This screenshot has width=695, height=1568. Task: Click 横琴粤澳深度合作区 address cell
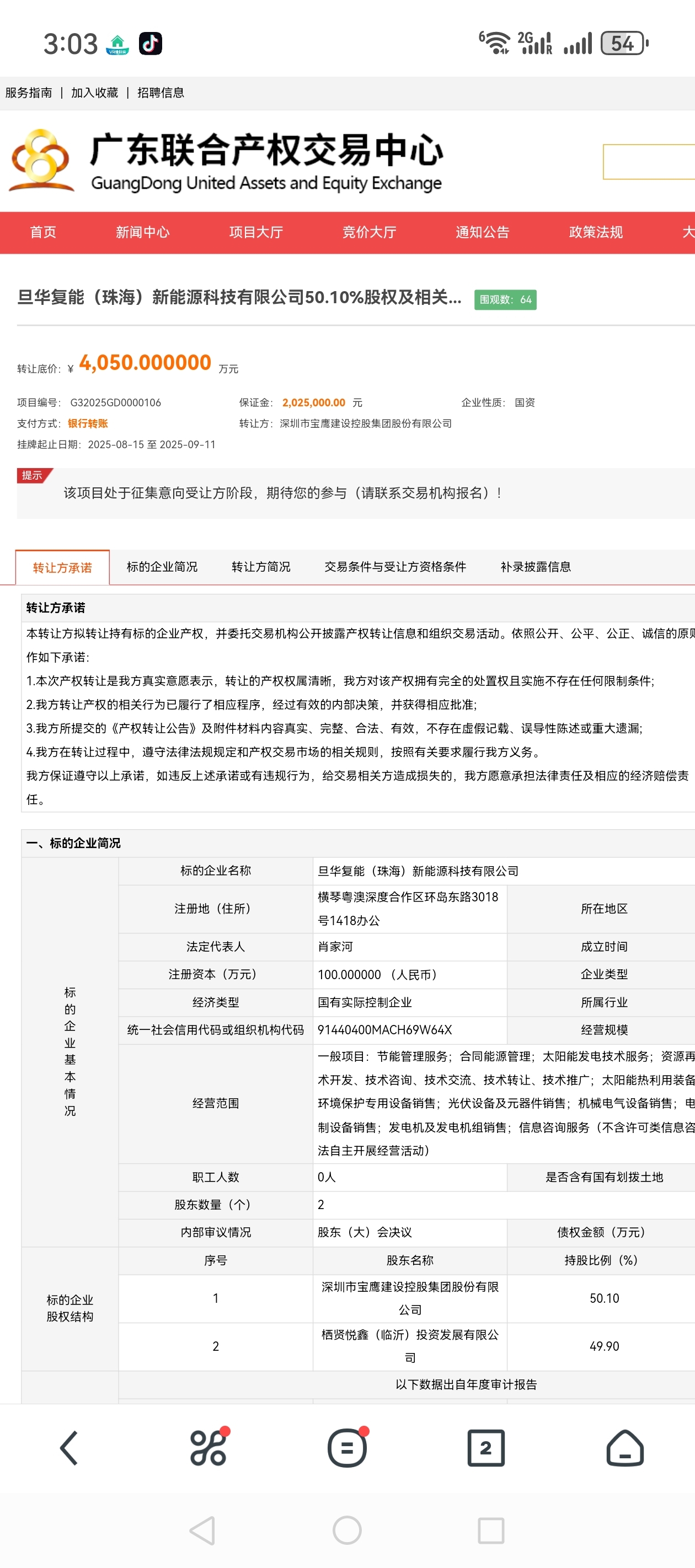point(410,909)
